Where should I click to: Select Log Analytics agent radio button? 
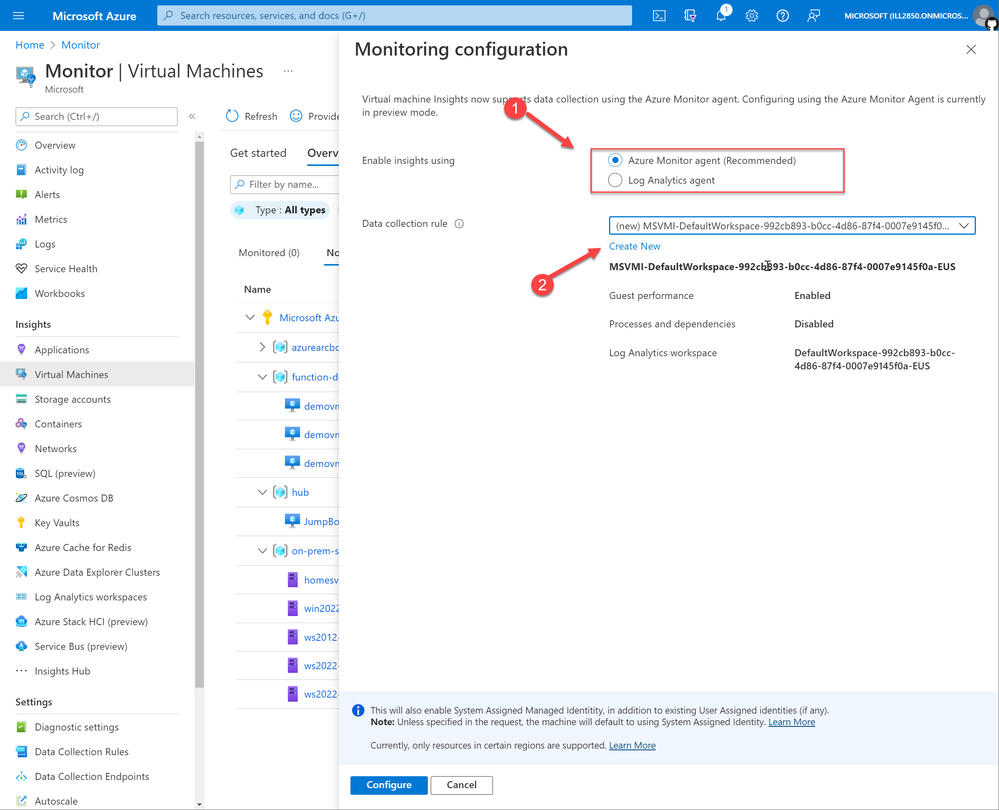615,180
